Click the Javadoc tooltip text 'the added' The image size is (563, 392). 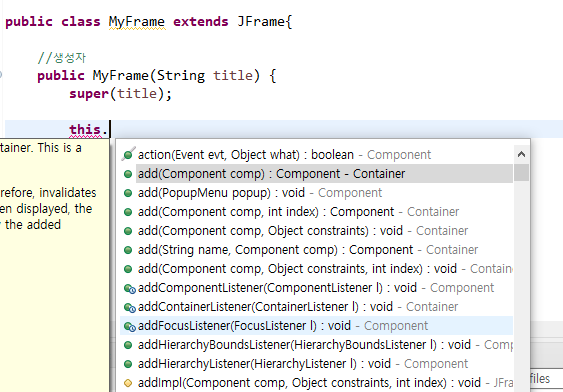tap(33, 225)
